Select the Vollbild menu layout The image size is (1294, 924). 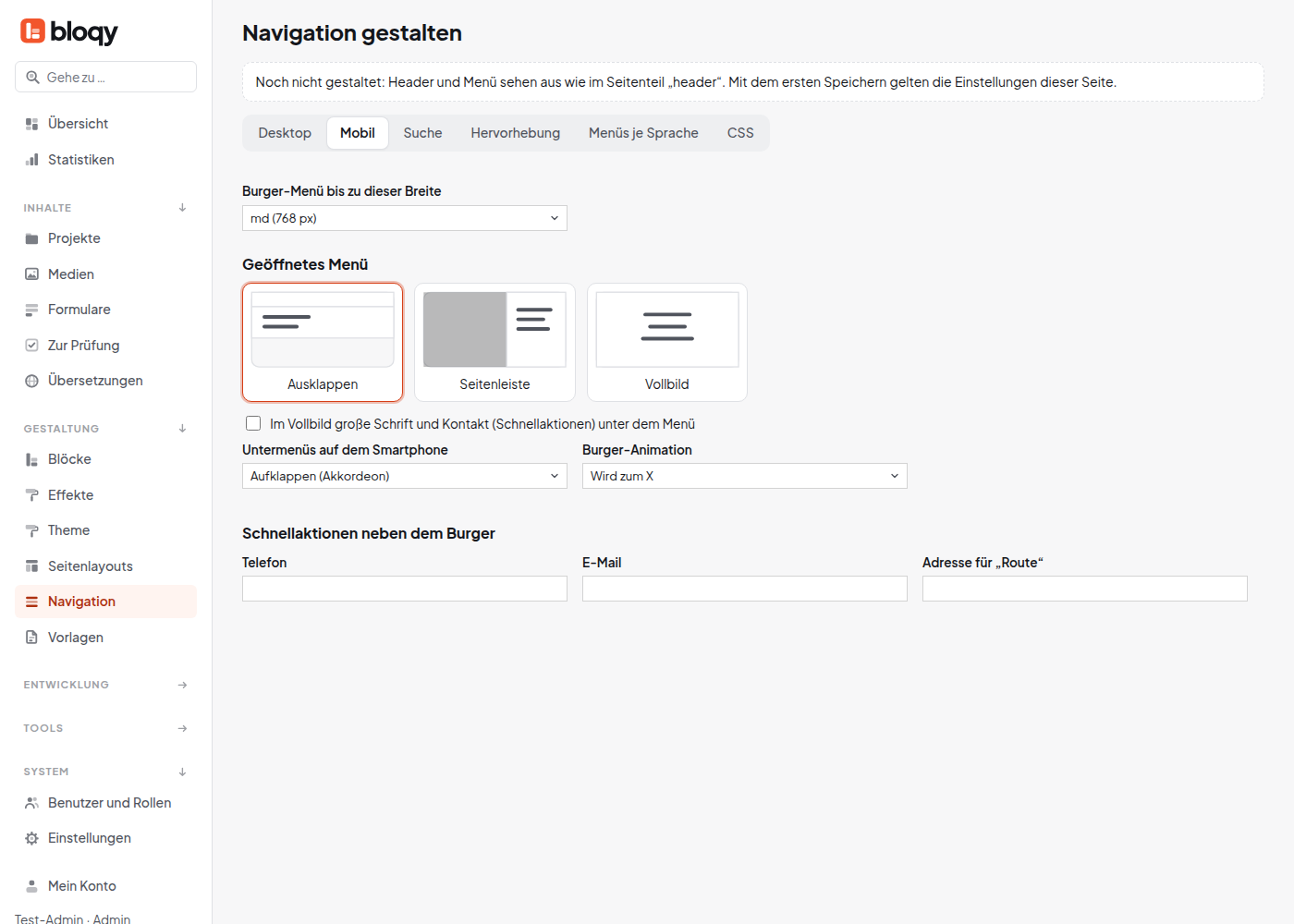(667, 342)
